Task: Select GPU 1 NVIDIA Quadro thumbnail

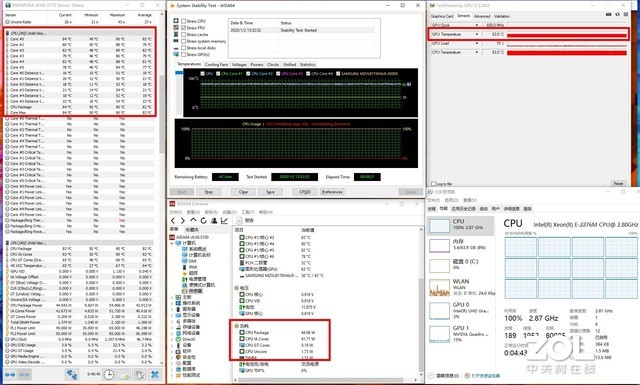Action: [x=440, y=334]
